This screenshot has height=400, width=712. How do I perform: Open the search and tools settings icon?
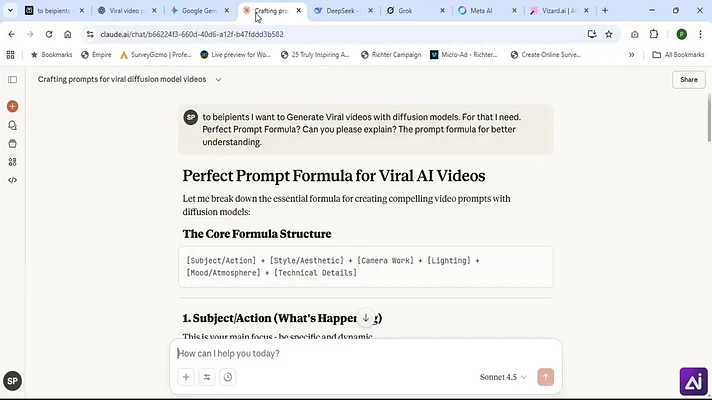(x=207, y=377)
